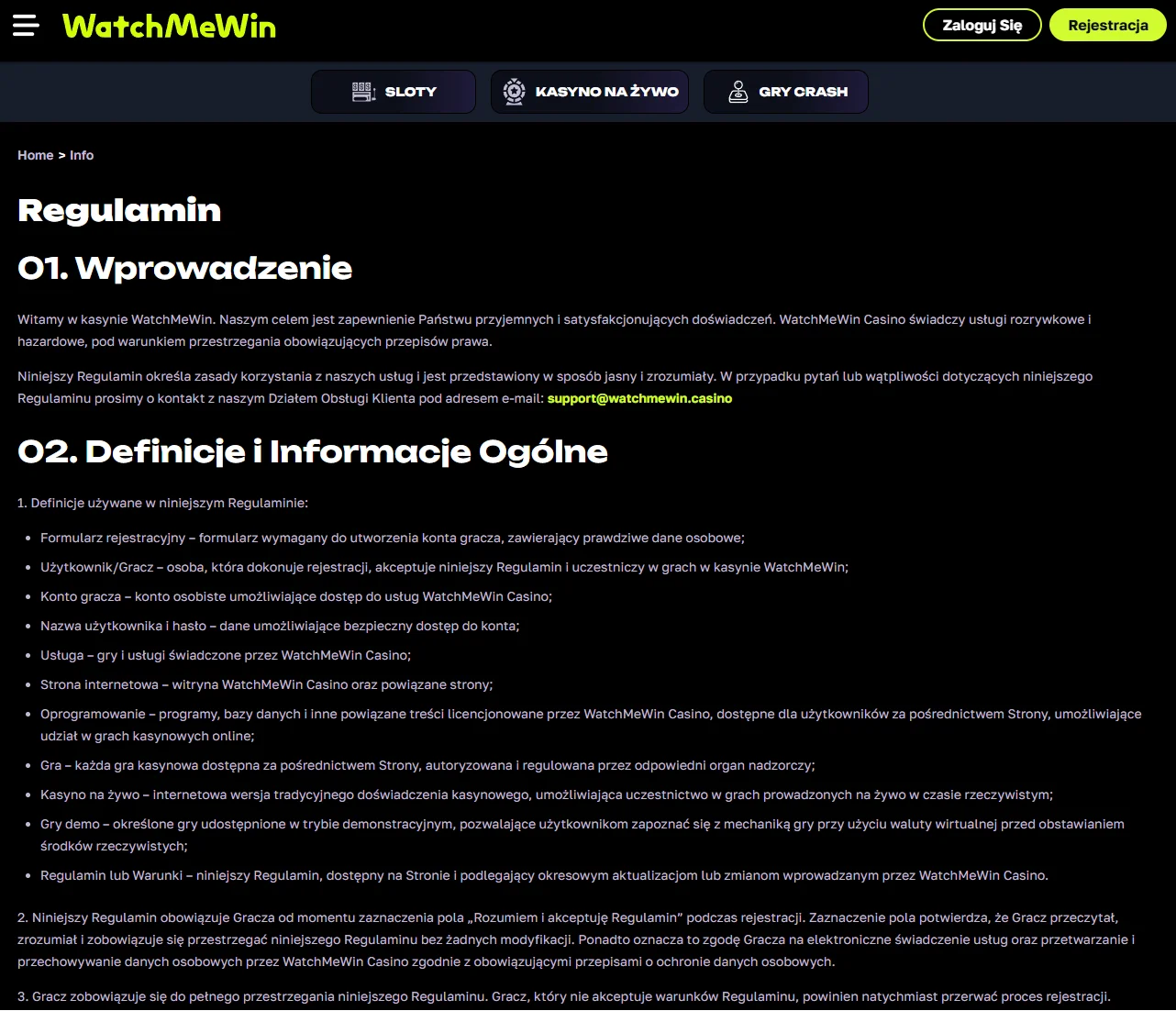1176x1011 pixels.
Task: Select the KASYNO NA ŻYWO tab
Action: coord(590,92)
